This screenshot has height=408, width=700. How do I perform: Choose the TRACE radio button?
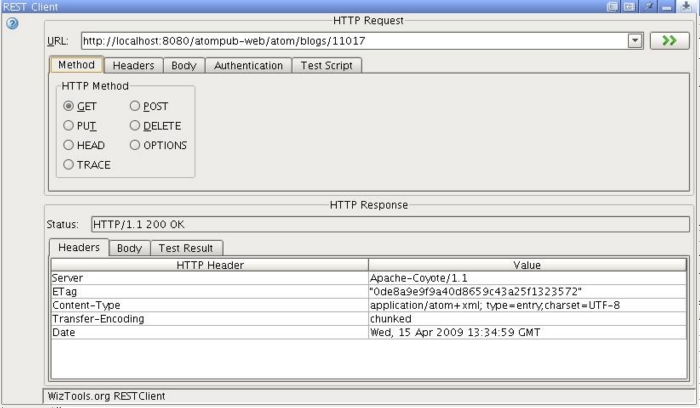[69, 164]
